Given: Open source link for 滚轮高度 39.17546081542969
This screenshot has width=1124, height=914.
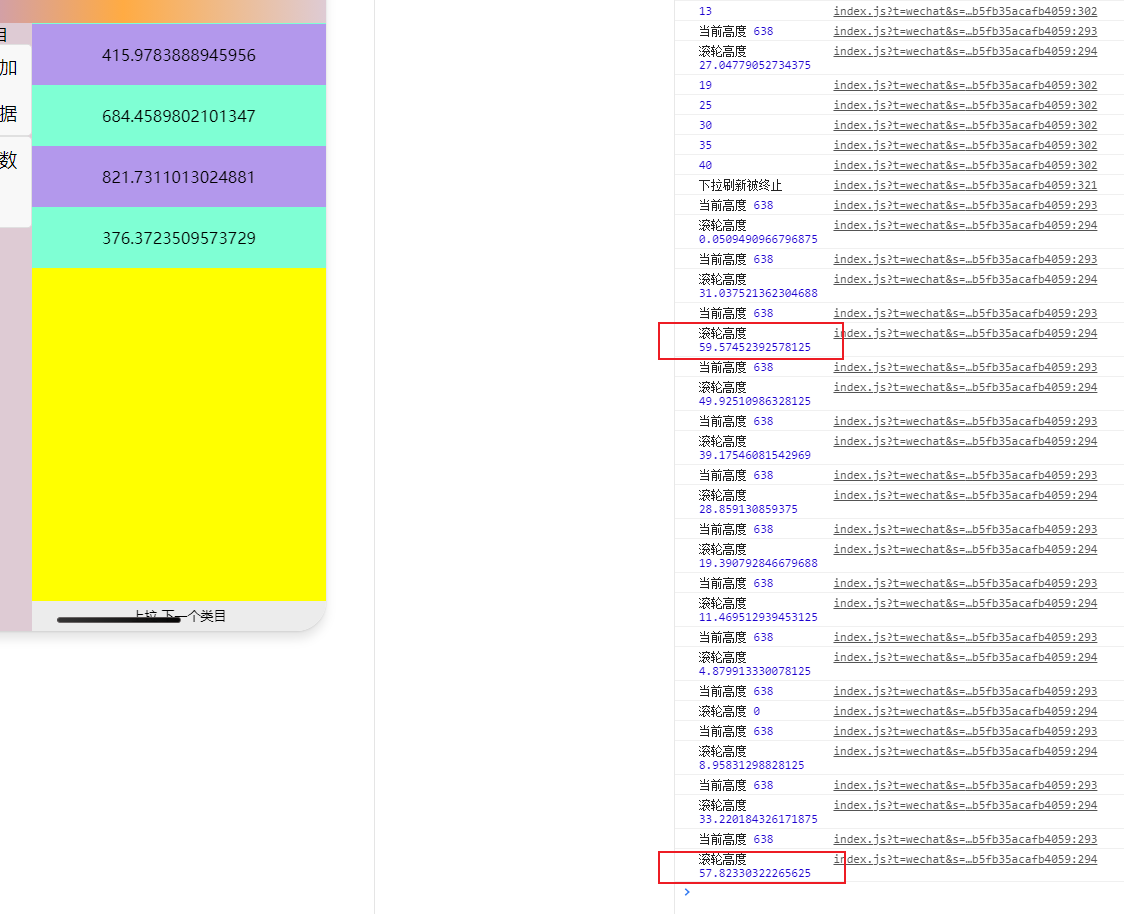Looking at the screenshot, I should 965,442.
